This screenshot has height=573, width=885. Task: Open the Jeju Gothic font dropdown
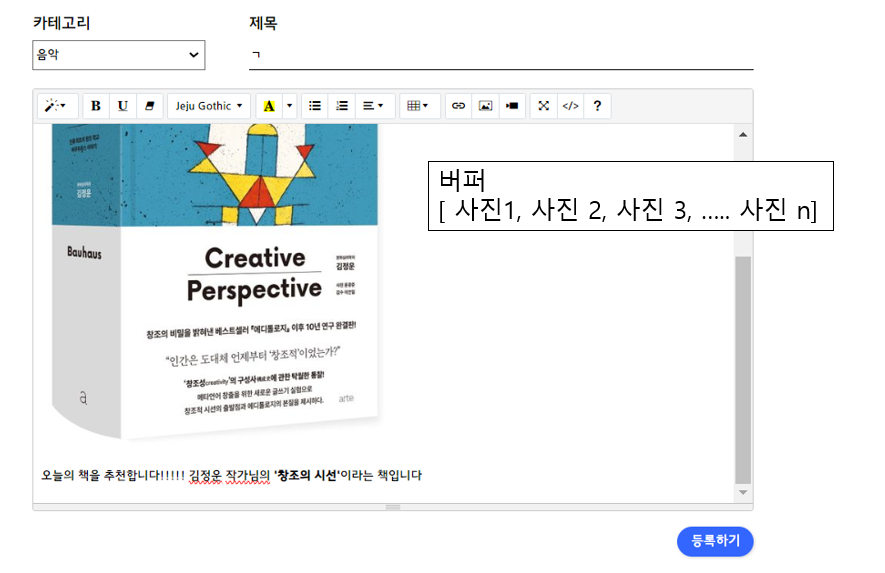pyautogui.click(x=209, y=106)
